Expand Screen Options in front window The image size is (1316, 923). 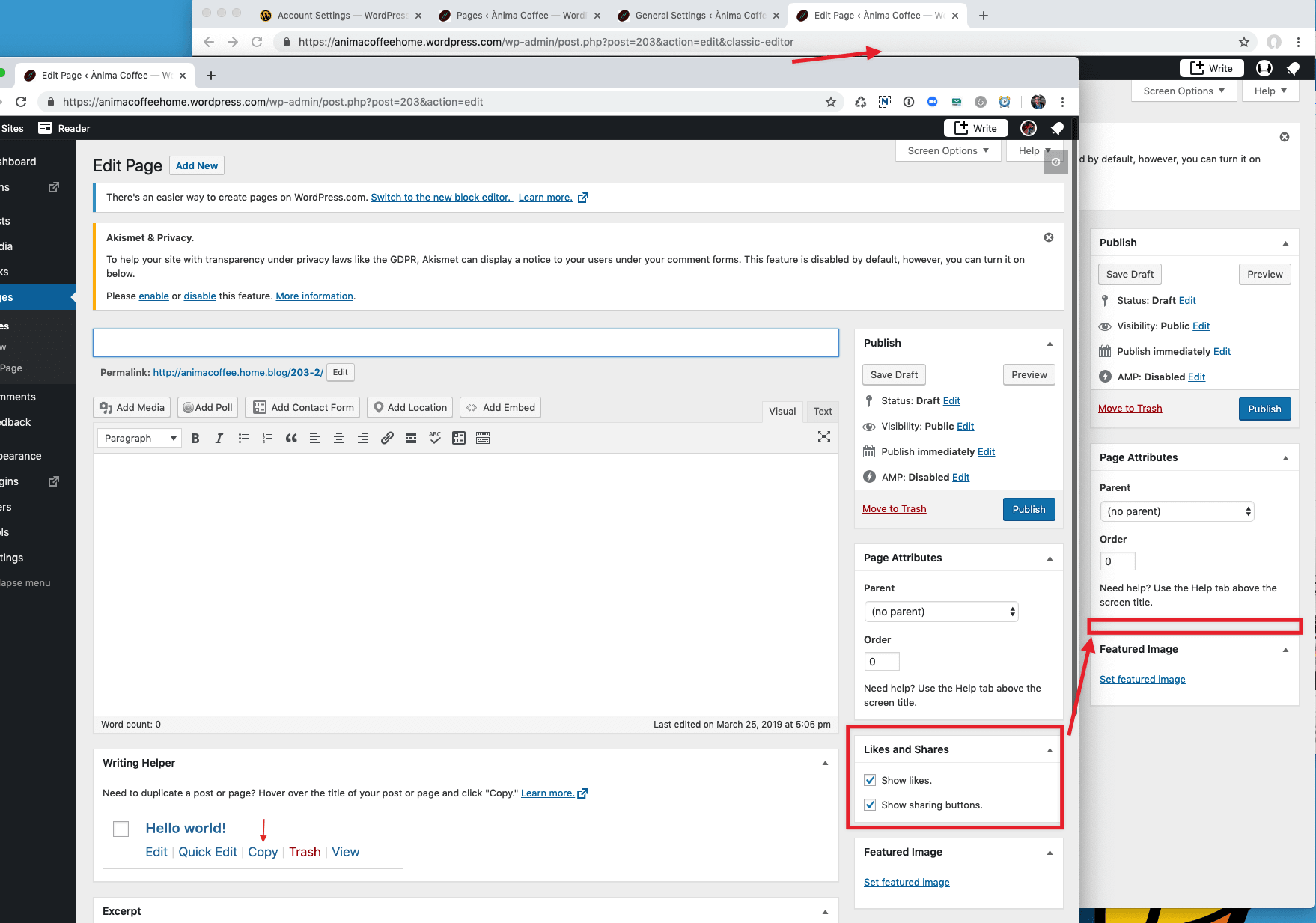pyautogui.click(x=948, y=150)
